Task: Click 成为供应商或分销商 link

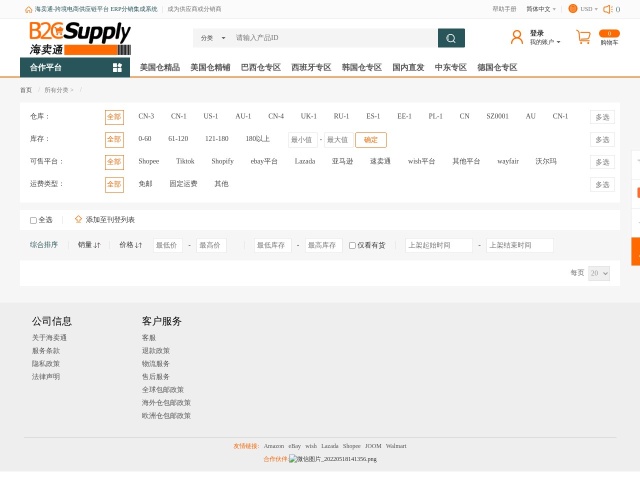Action: [194, 9]
